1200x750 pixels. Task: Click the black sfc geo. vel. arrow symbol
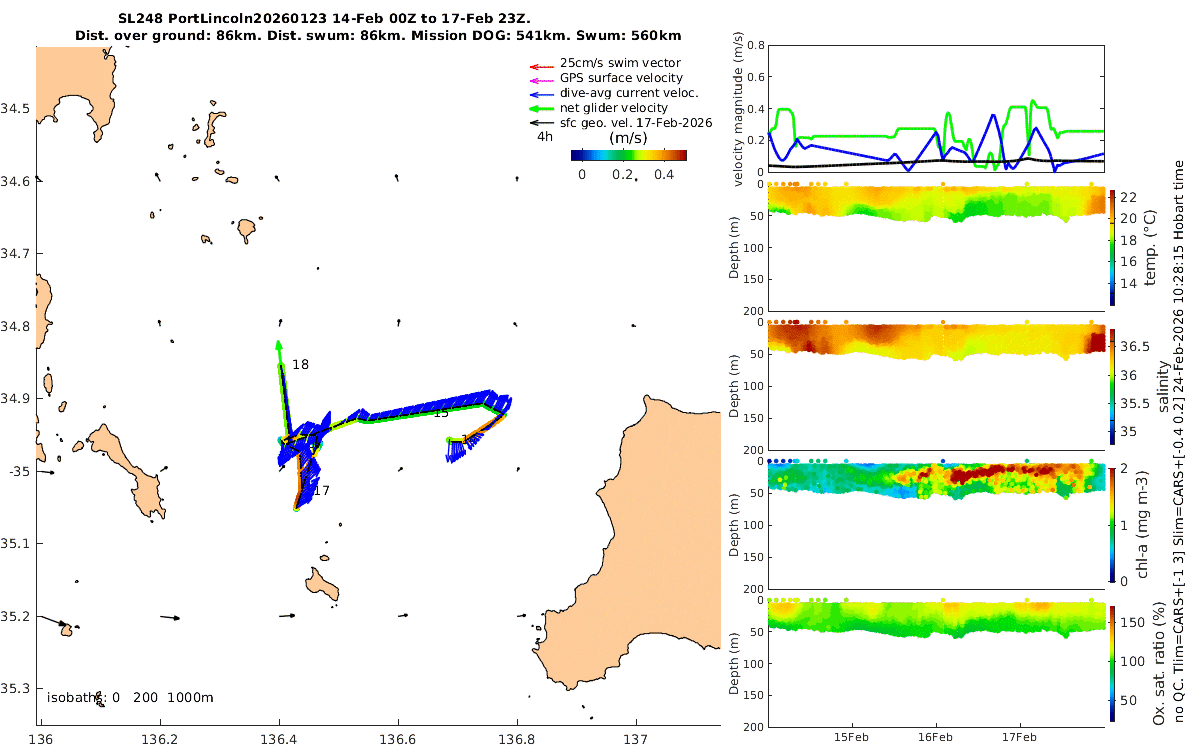[x=541, y=123]
